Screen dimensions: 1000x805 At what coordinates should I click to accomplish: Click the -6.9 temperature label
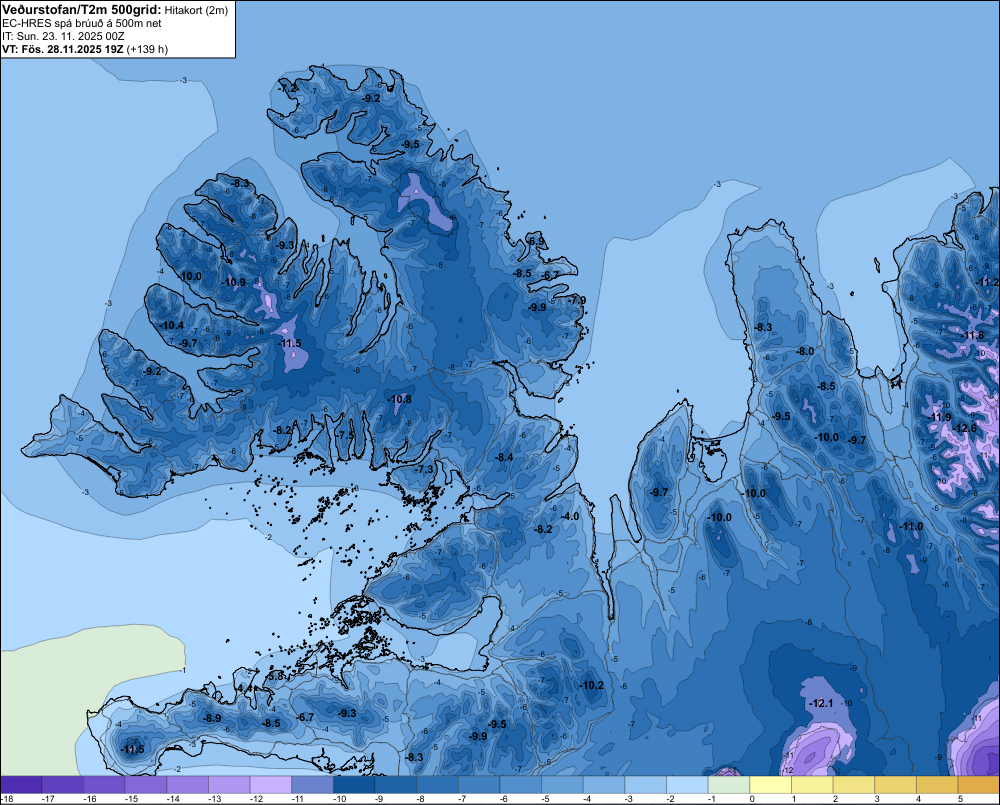pos(537,241)
